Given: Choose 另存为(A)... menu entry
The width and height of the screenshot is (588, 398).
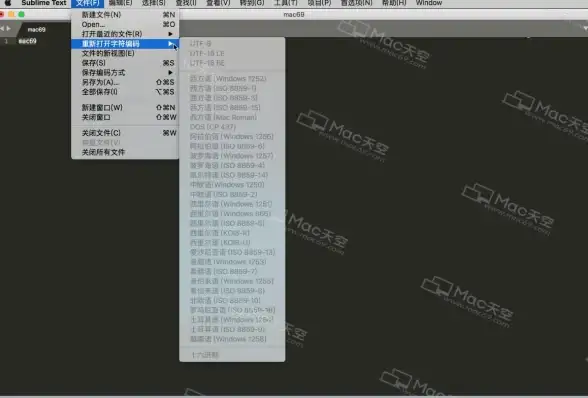Looking at the screenshot, I should point(125,82).
